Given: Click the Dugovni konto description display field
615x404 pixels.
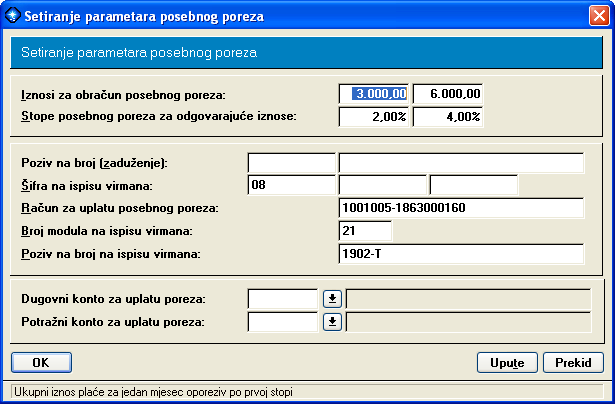Looking at the screenshot, I should 468,299.
